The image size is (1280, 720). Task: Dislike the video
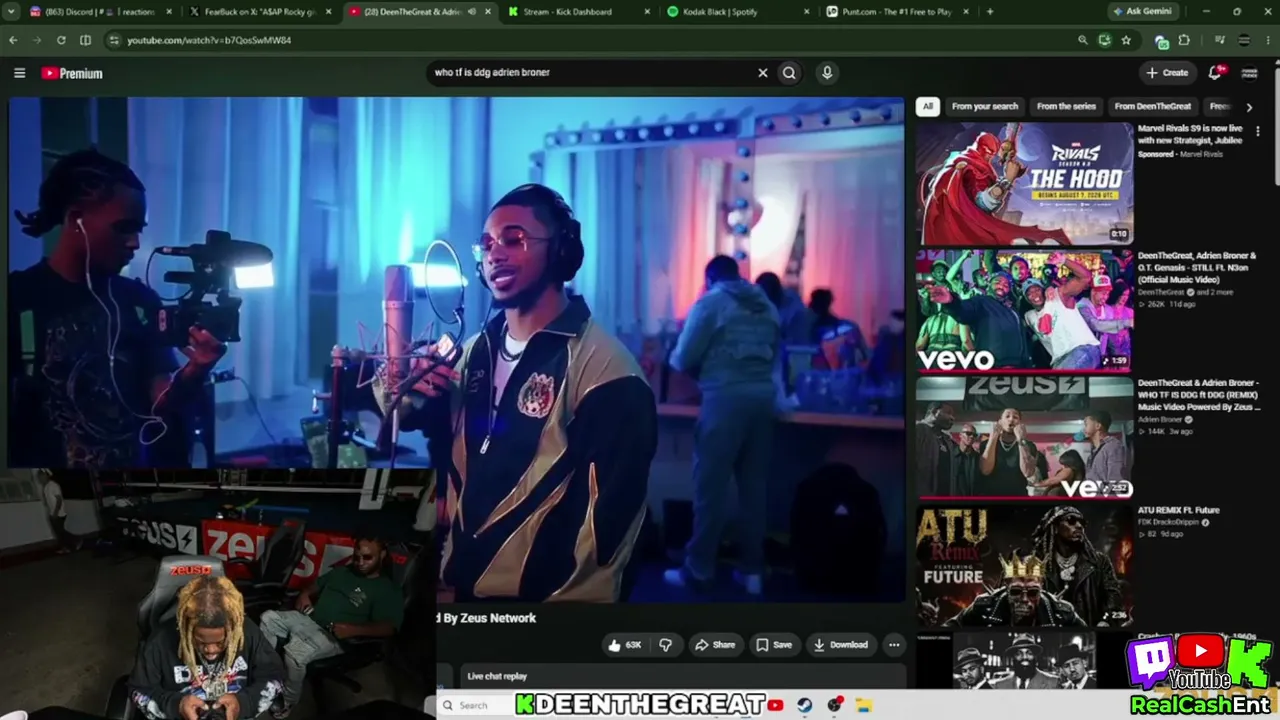[665, 645]
